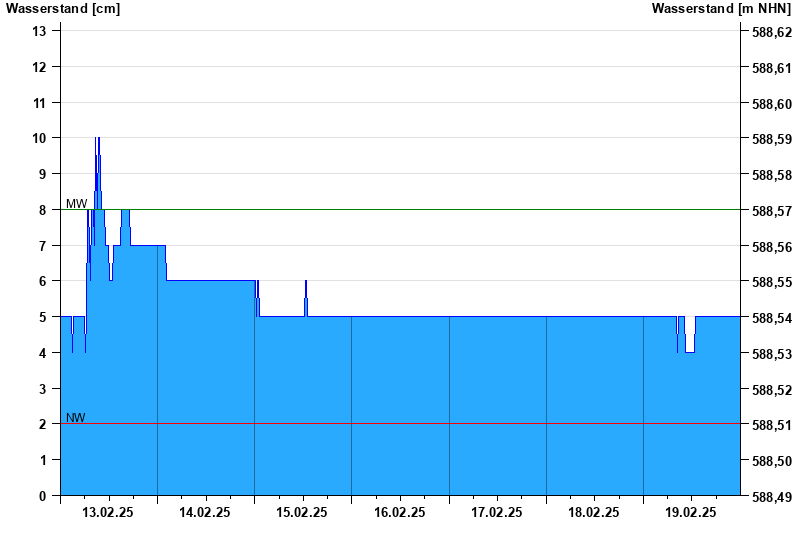Click left axis value 0
Image resolution: width=800 pixels, height=550 pixels.
click(x=42, y=496)
